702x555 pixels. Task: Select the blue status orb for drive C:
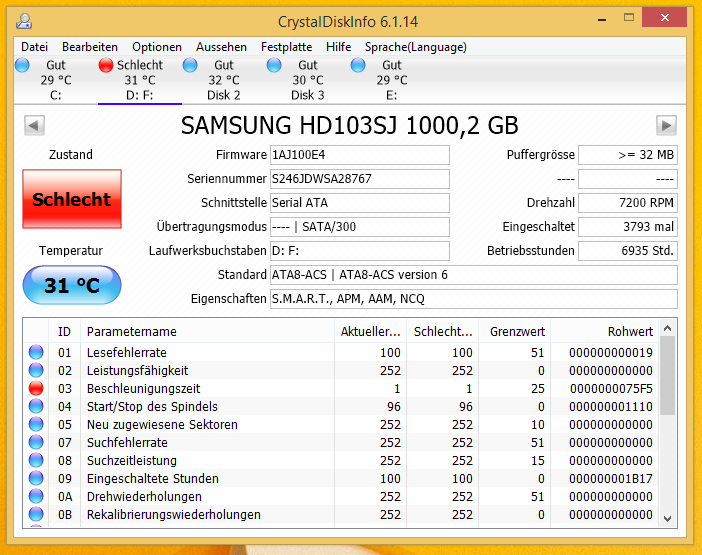[22, 65]
